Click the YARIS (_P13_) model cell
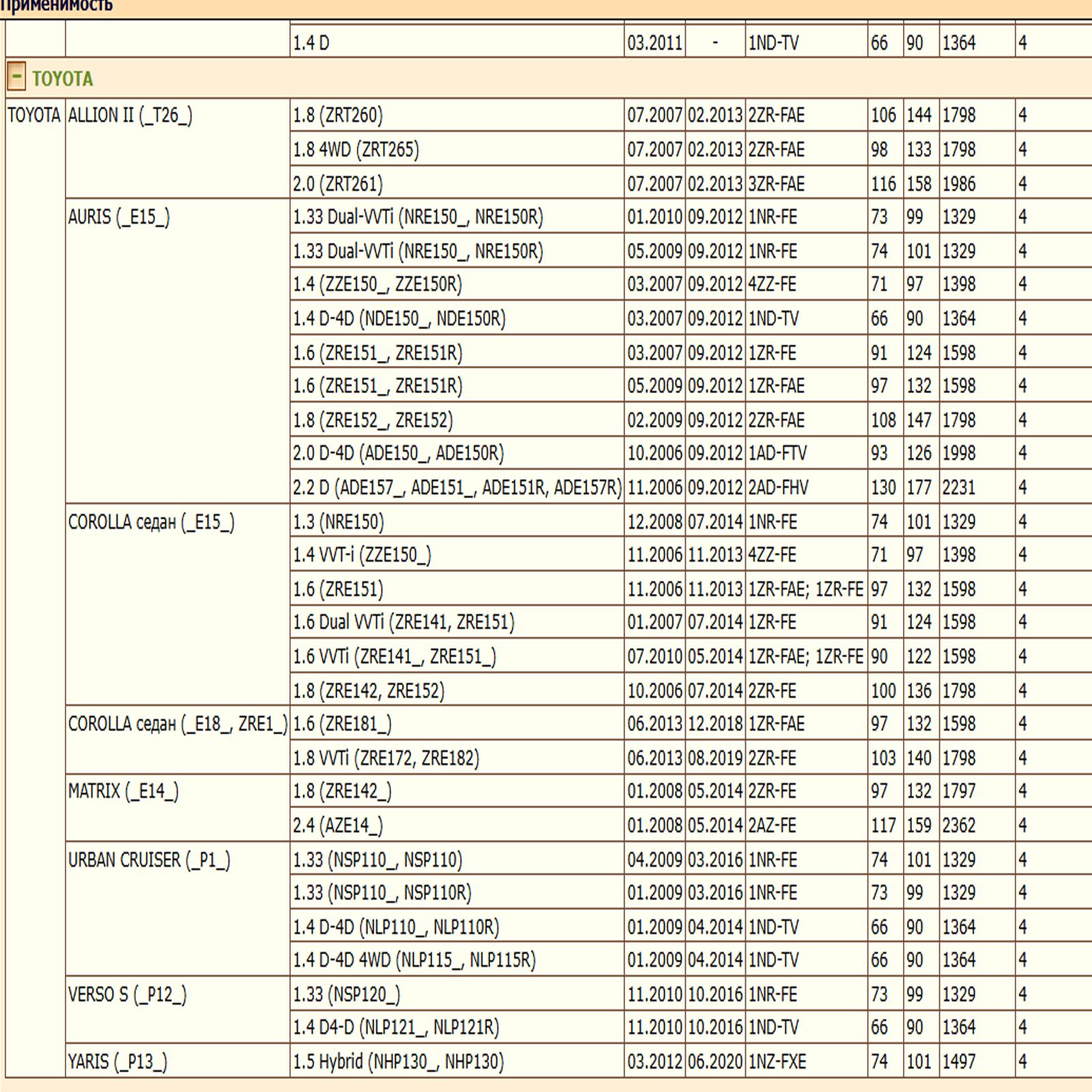 pyautogui.click(x=117, y=1061)
